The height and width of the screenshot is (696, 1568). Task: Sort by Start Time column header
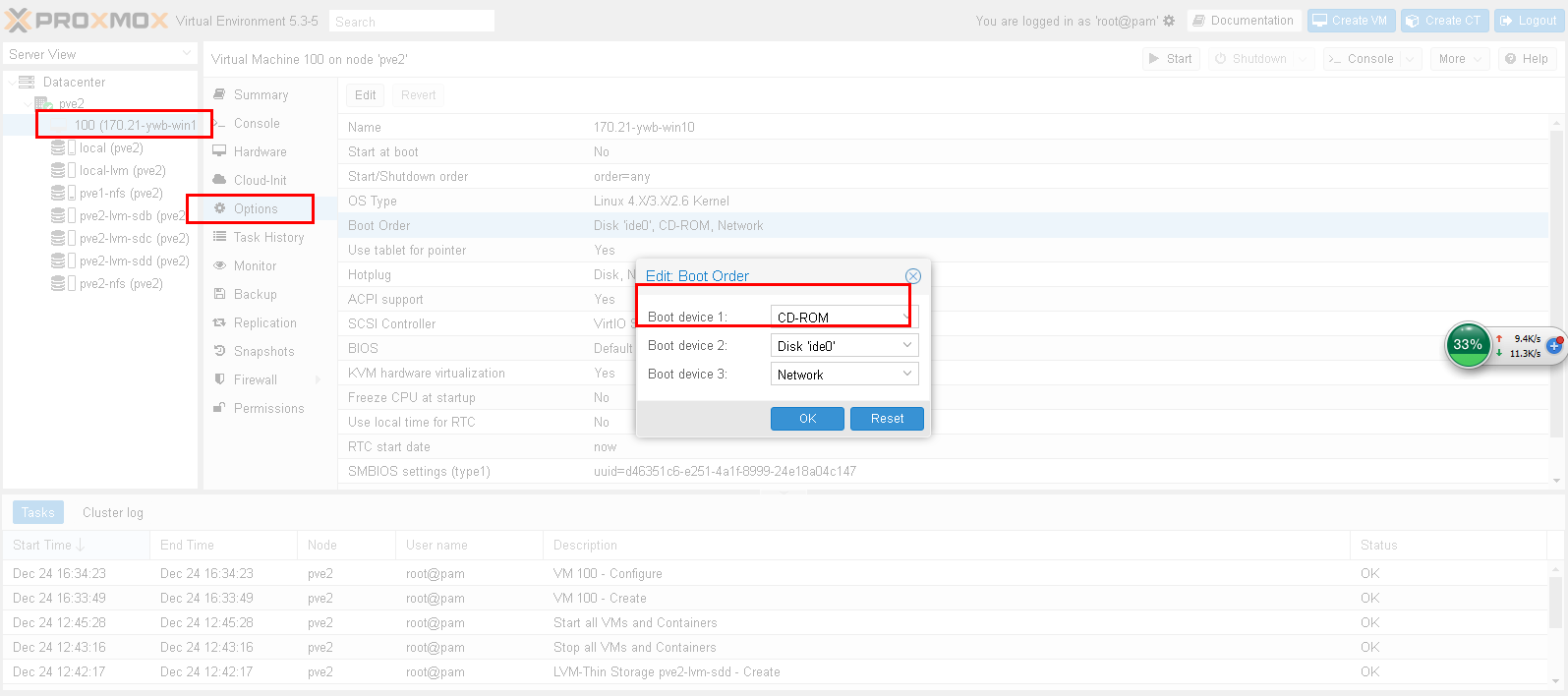pos(77,545)
